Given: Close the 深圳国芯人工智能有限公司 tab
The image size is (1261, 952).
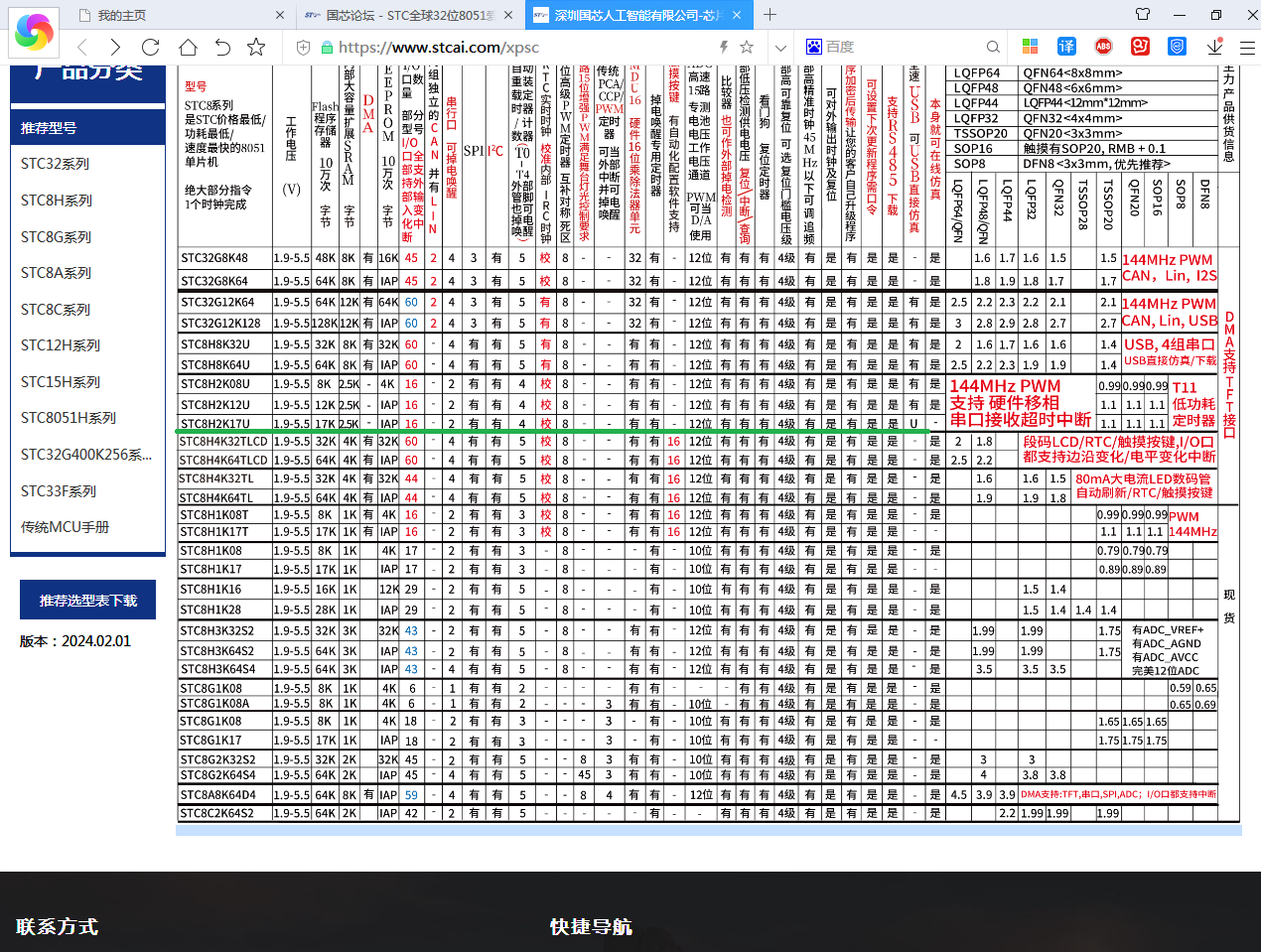Looking at the screenshot, I should (x=737, y=15).
